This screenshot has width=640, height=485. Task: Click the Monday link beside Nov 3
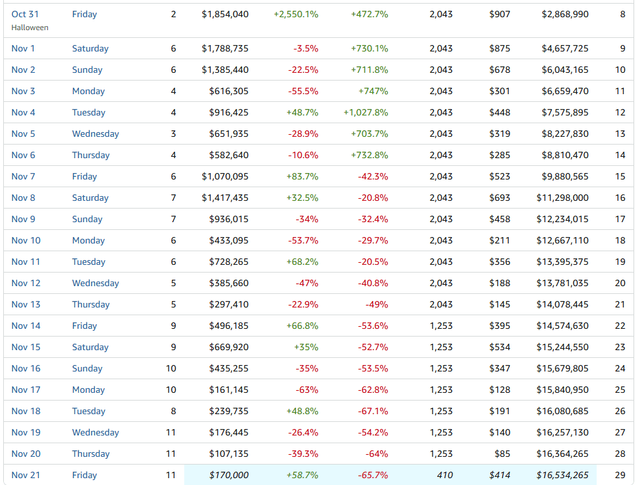click(x=88, y=91)
